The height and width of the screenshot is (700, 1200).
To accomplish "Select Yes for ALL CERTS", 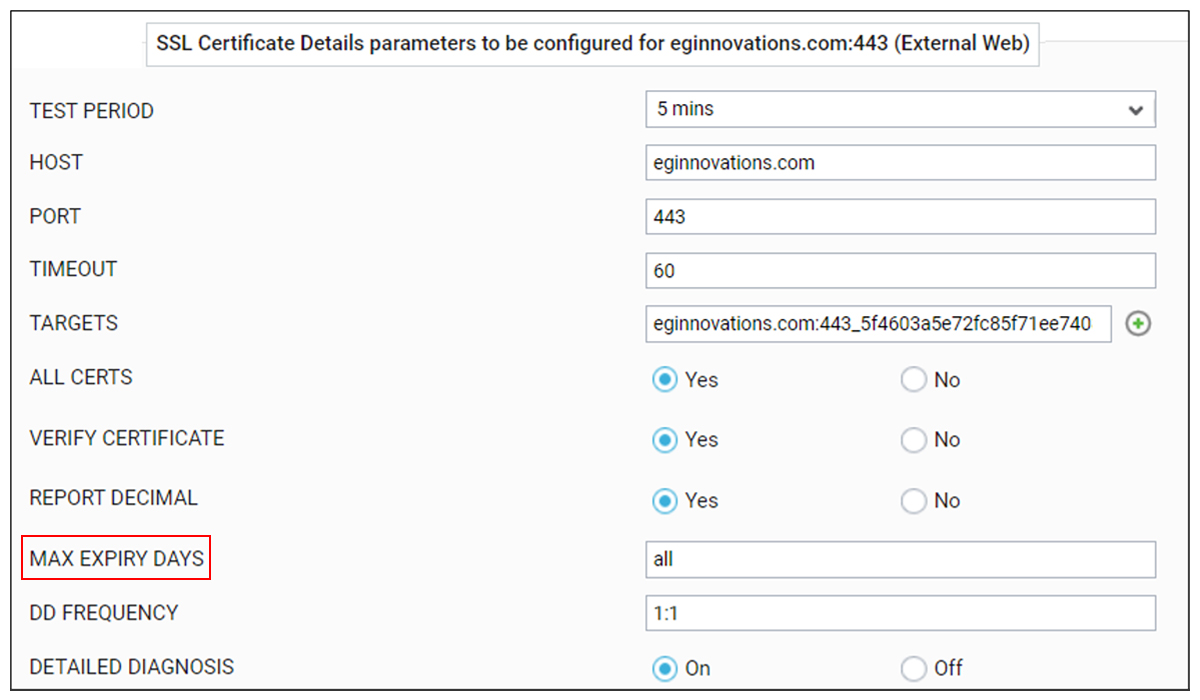I will [x=665, y=380].
